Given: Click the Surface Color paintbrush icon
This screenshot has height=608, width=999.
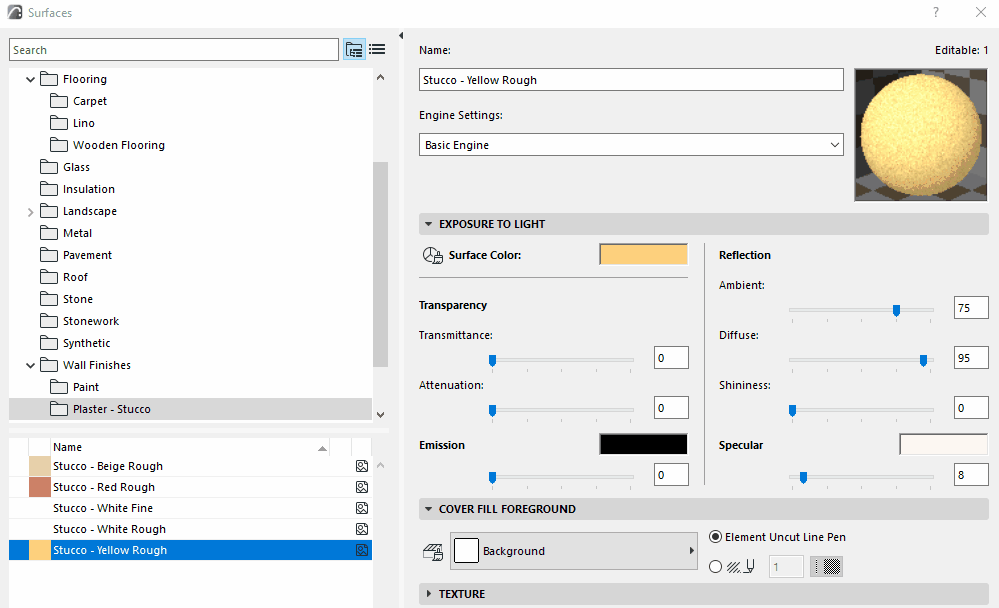Looking at the screenshot, I should point(433,255).
